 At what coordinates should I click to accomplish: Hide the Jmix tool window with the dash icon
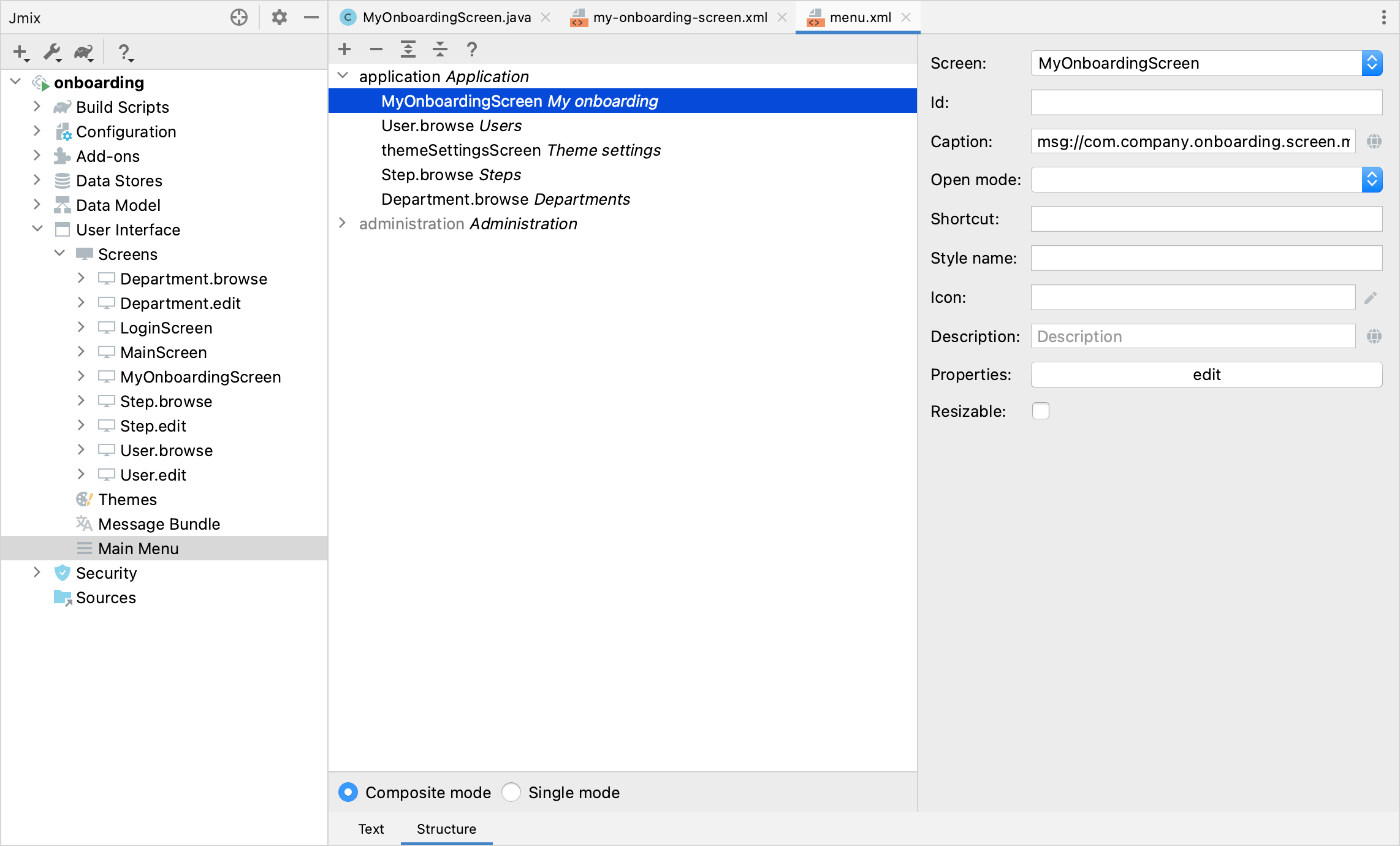[311, 17]
